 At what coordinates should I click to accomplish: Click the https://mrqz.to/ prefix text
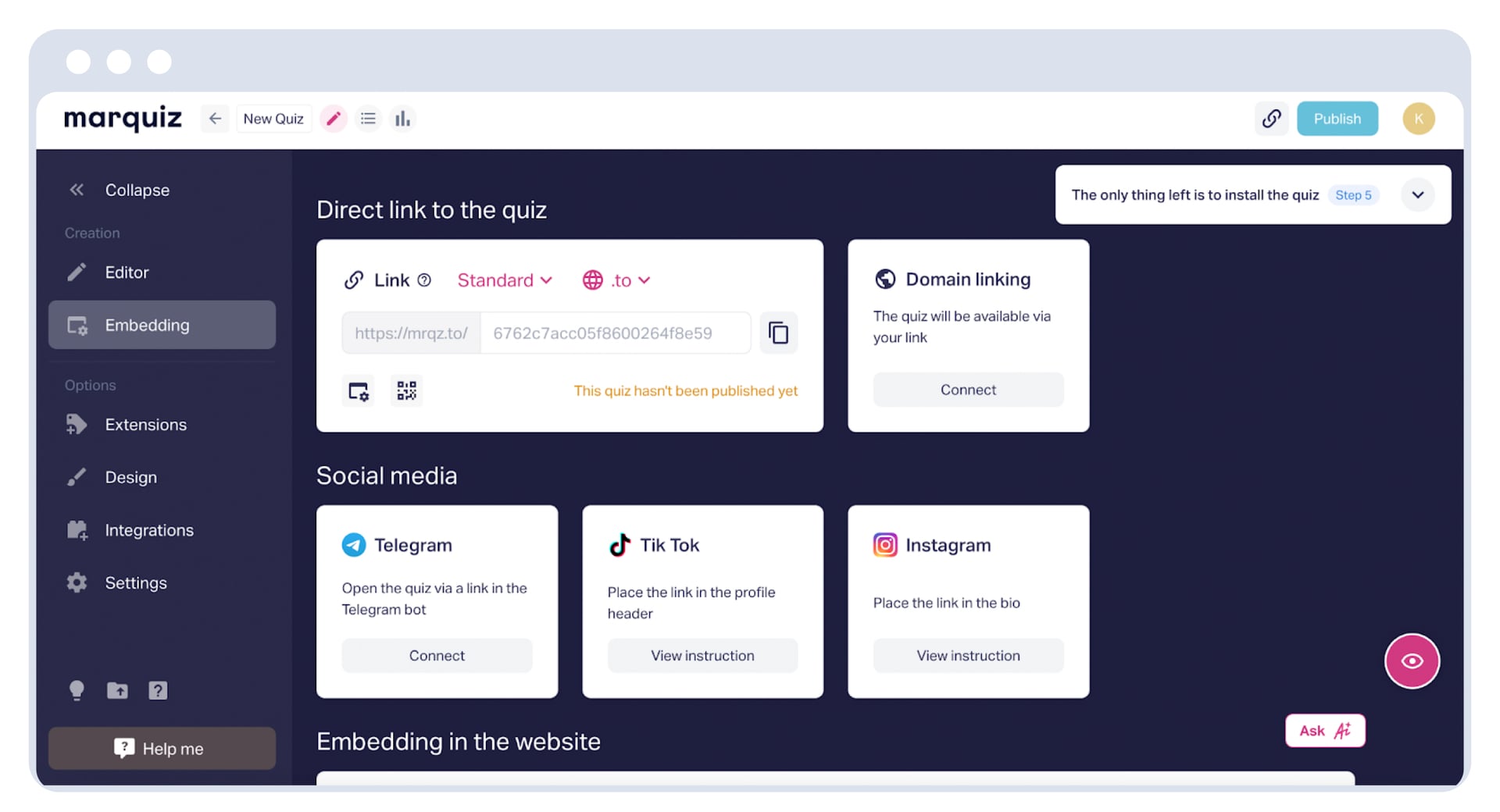pyautogui.click(x=411, y=333)
